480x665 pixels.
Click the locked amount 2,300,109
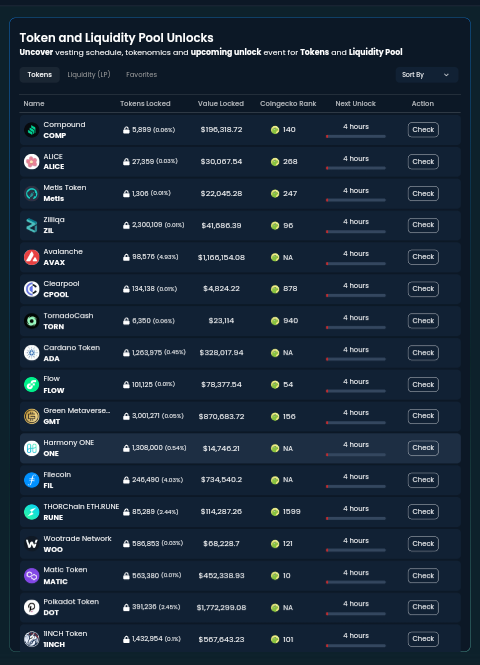147,225
